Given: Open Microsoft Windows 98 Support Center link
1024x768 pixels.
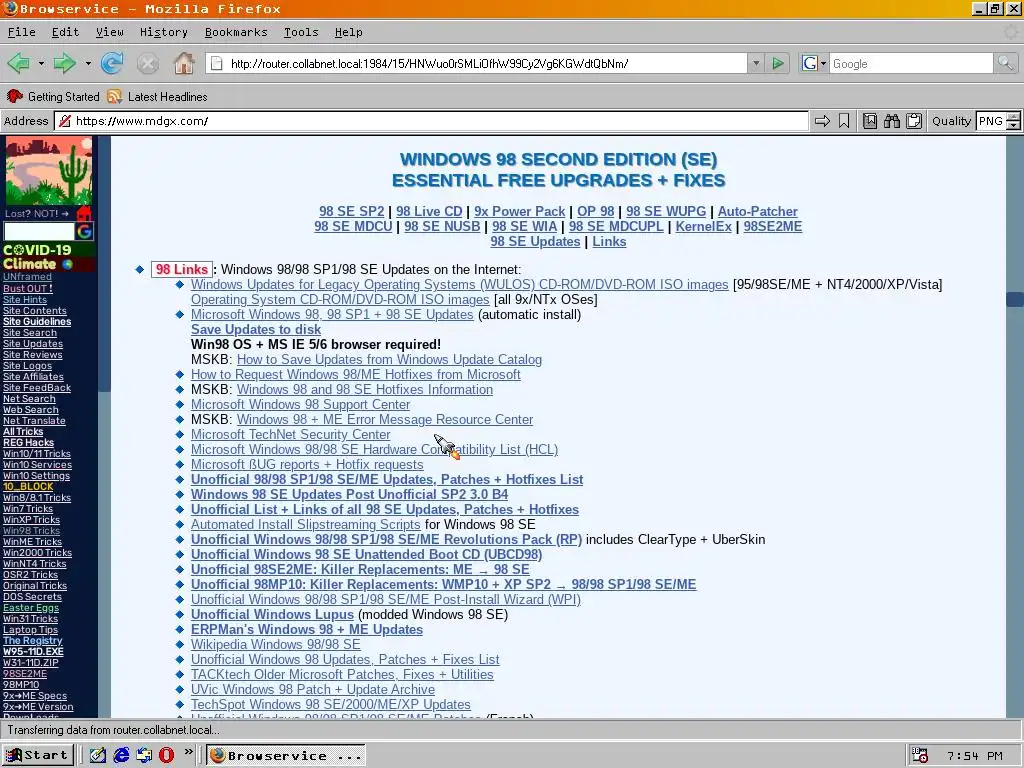Looking at the screenshot, I should tap(300, 405).
